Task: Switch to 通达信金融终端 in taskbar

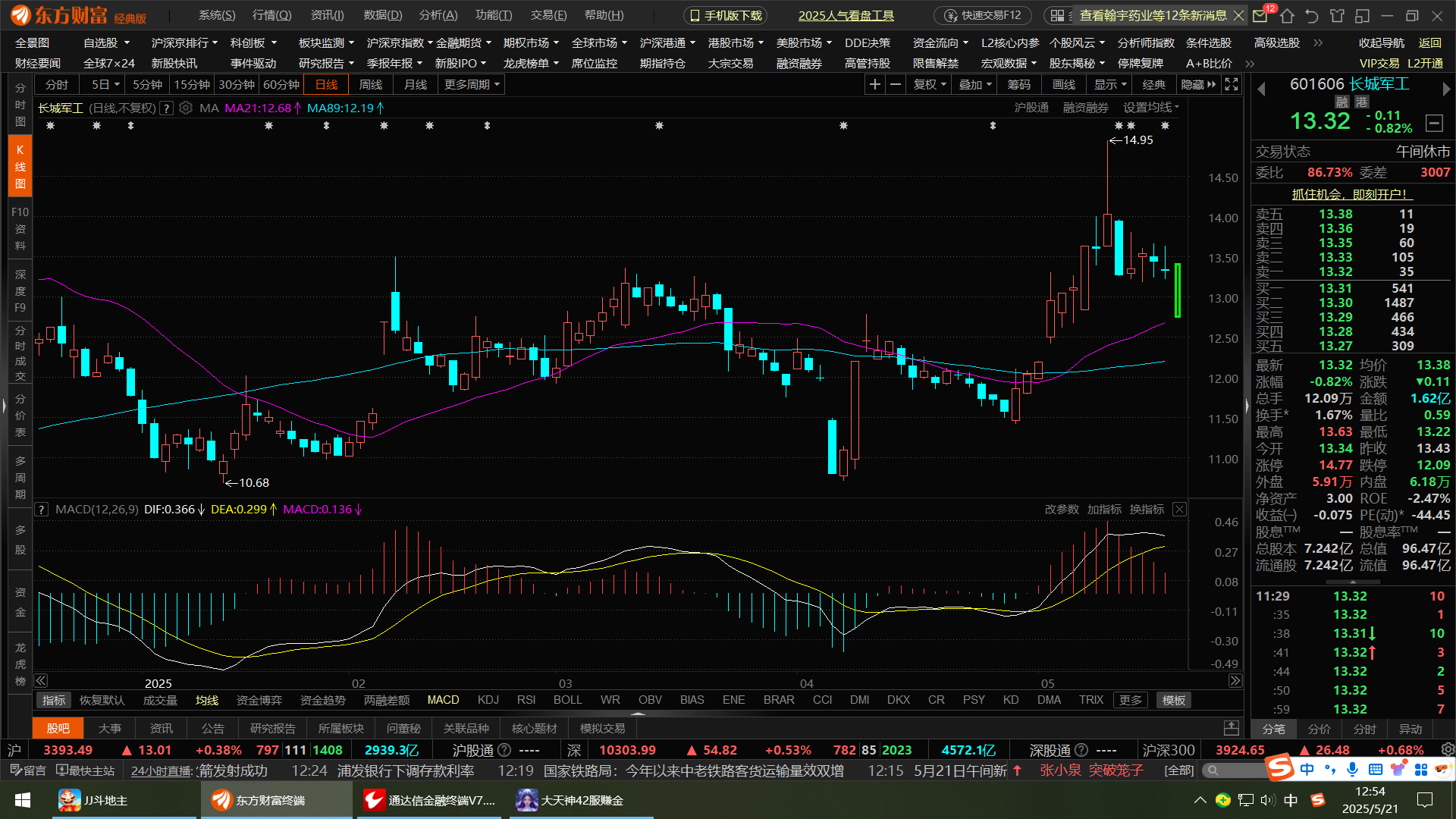Action: pos(430,800)
